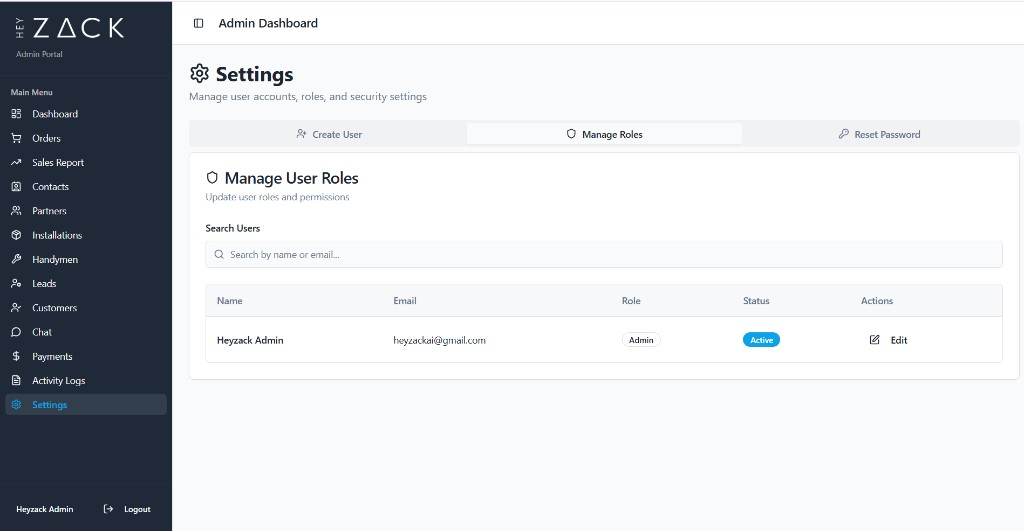Click the Actions column header

click(876, 300)
